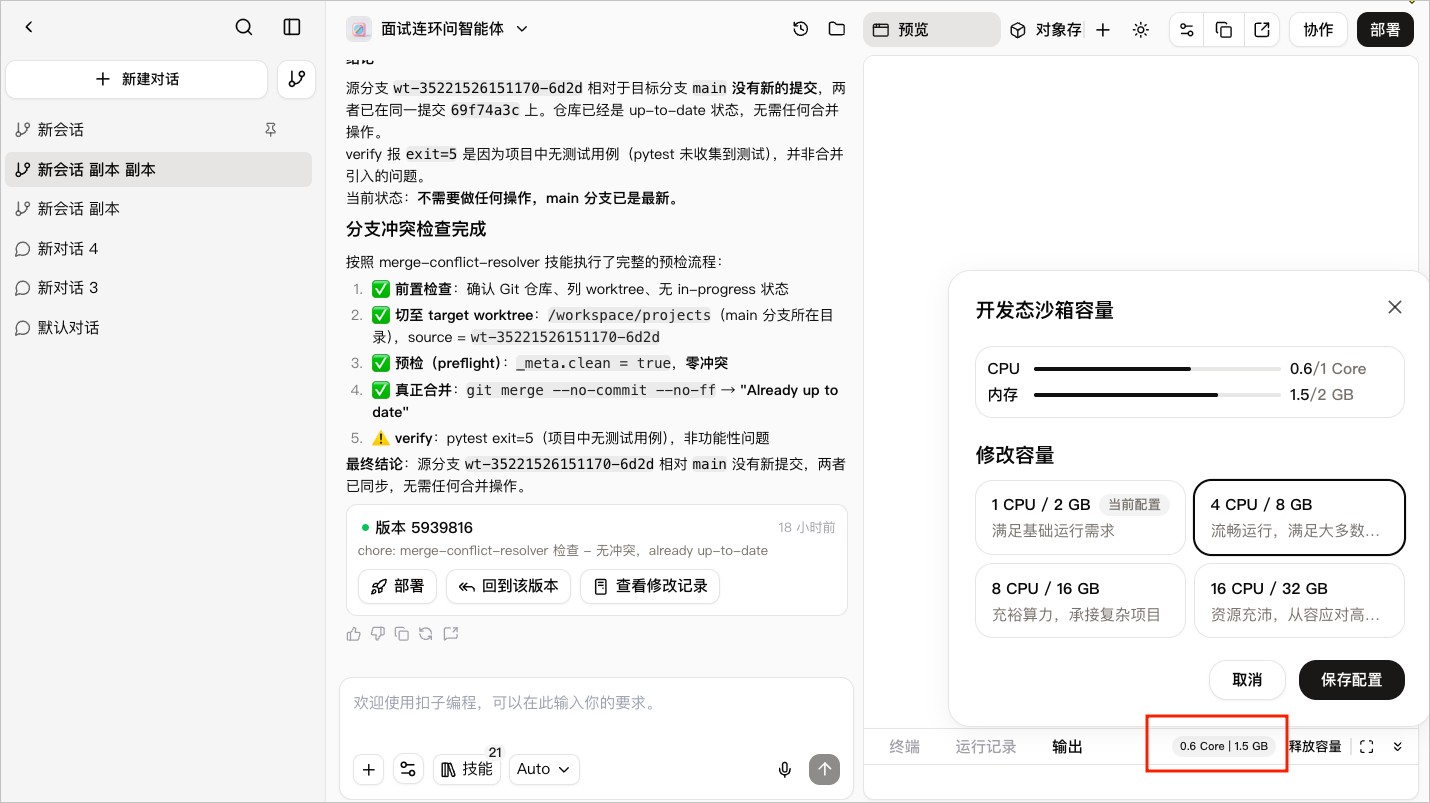Open version history clock icon
Screen dimensions: 1430x803
tap(800, 29)
